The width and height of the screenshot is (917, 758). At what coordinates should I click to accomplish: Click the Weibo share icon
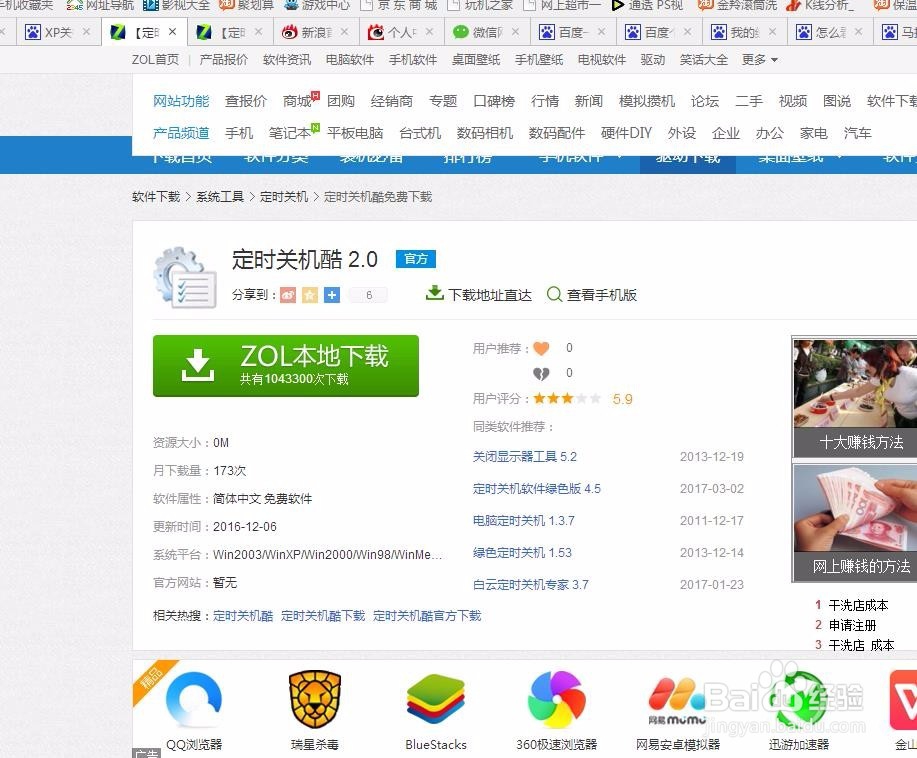tap(288, 295)
